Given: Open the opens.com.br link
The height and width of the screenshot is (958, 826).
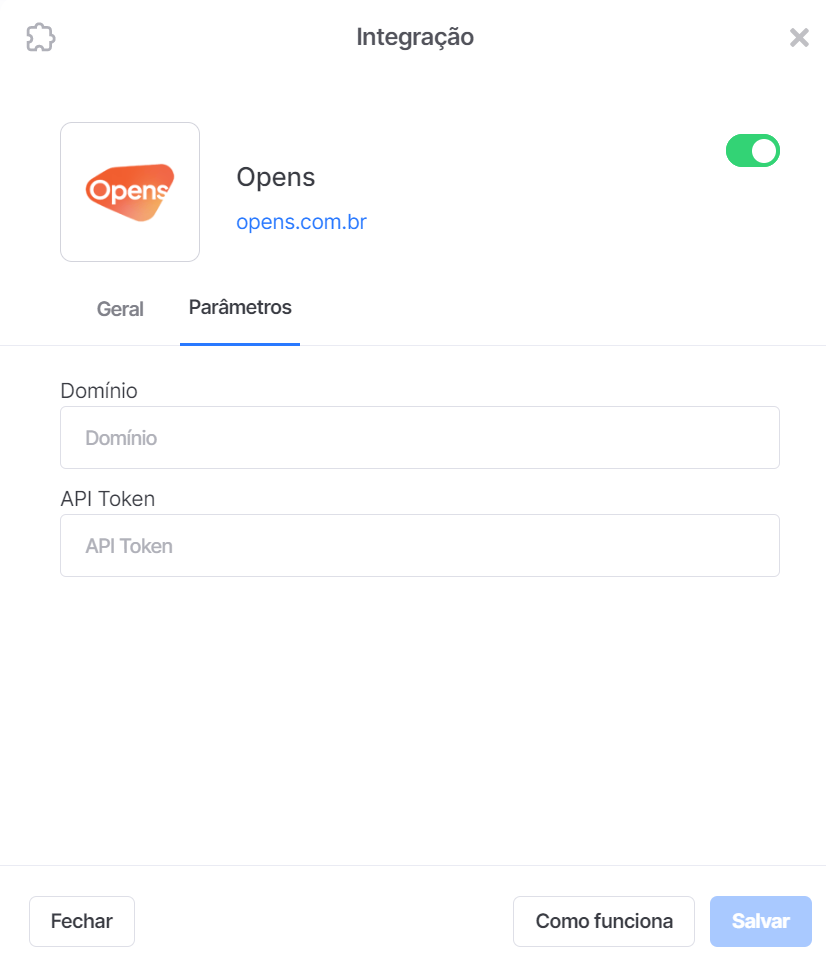Looking at the screenshot, I should (301, 222).
